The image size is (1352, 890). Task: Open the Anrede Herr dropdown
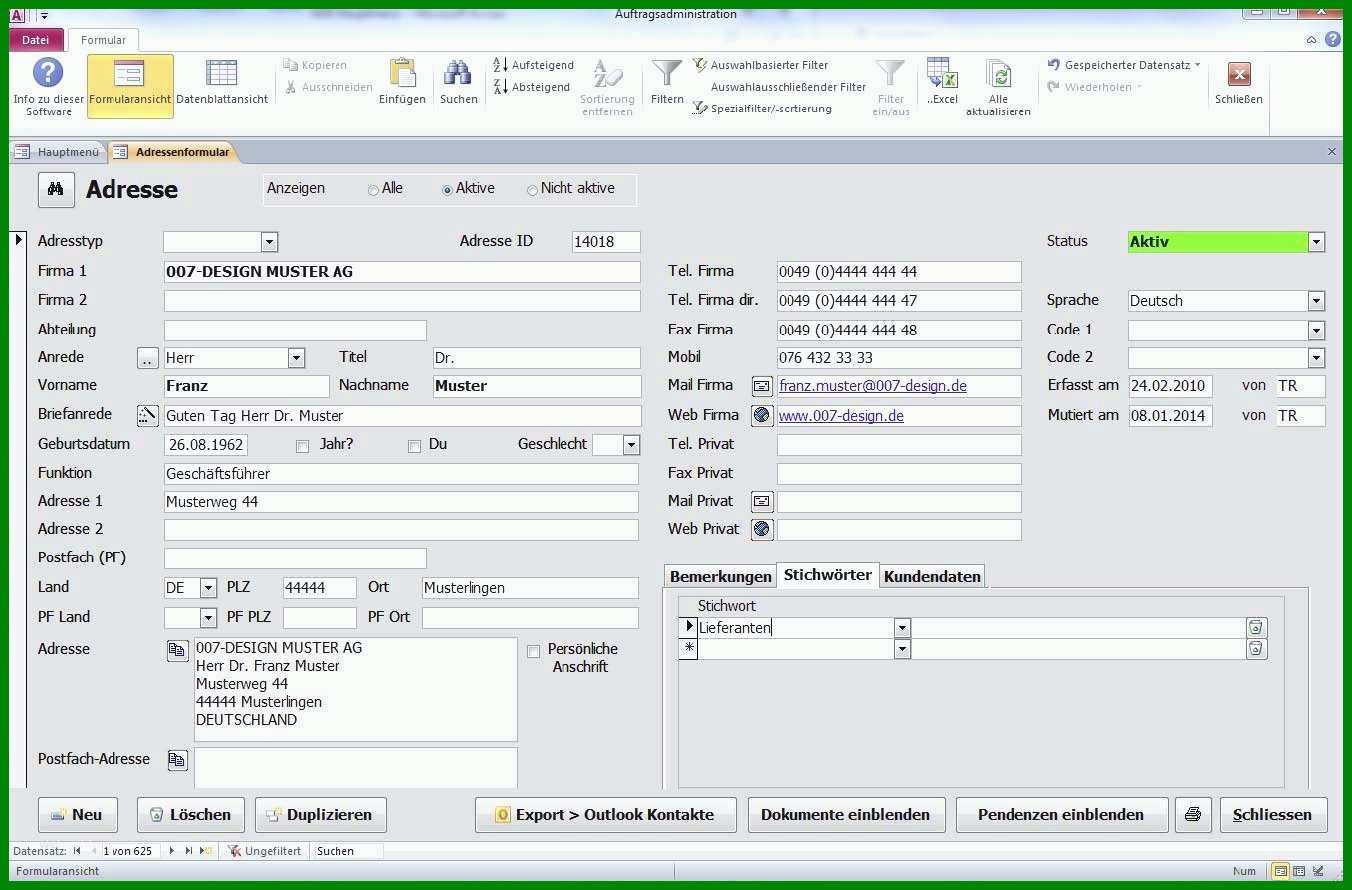(296, 358)
